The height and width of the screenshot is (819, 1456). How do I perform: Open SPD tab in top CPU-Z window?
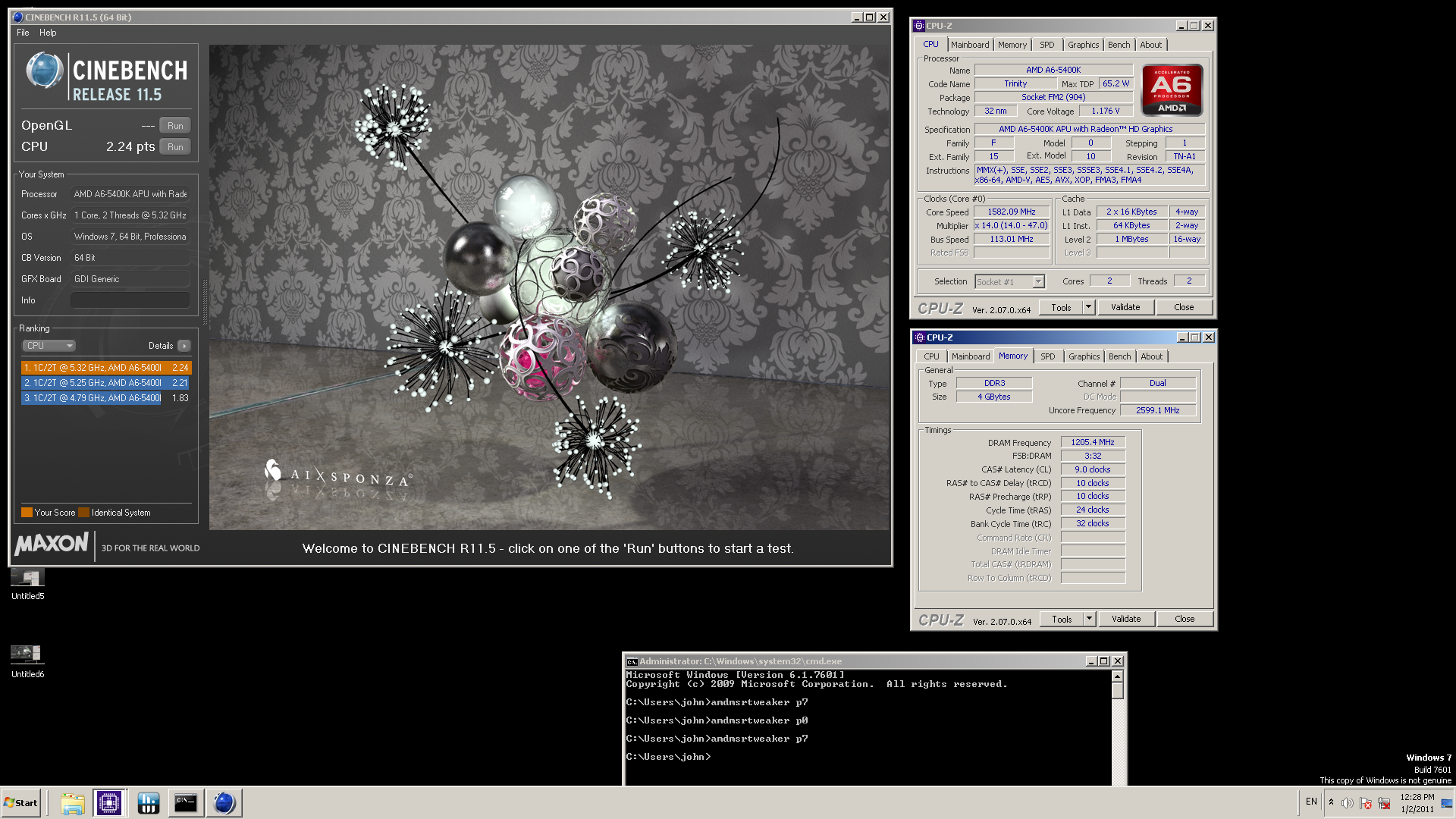pyautogui.click(x=1046, y=45)
